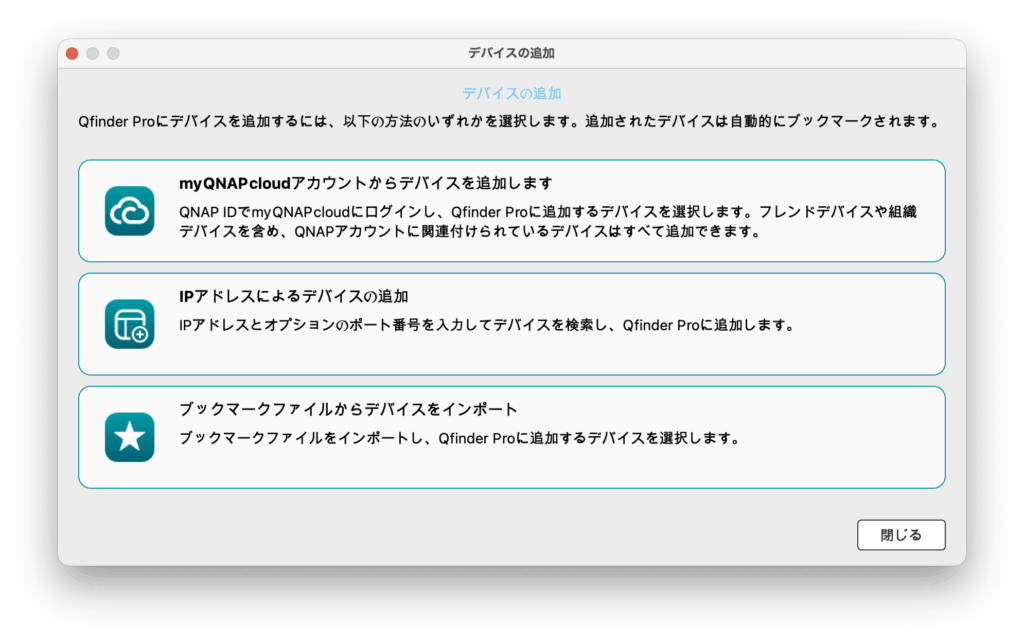Select 'myQNAPcloudアカウントからデバイスを追加します' heading
Screen dimensions: 1024x642
pyautogui.click(x=366, y=184)
